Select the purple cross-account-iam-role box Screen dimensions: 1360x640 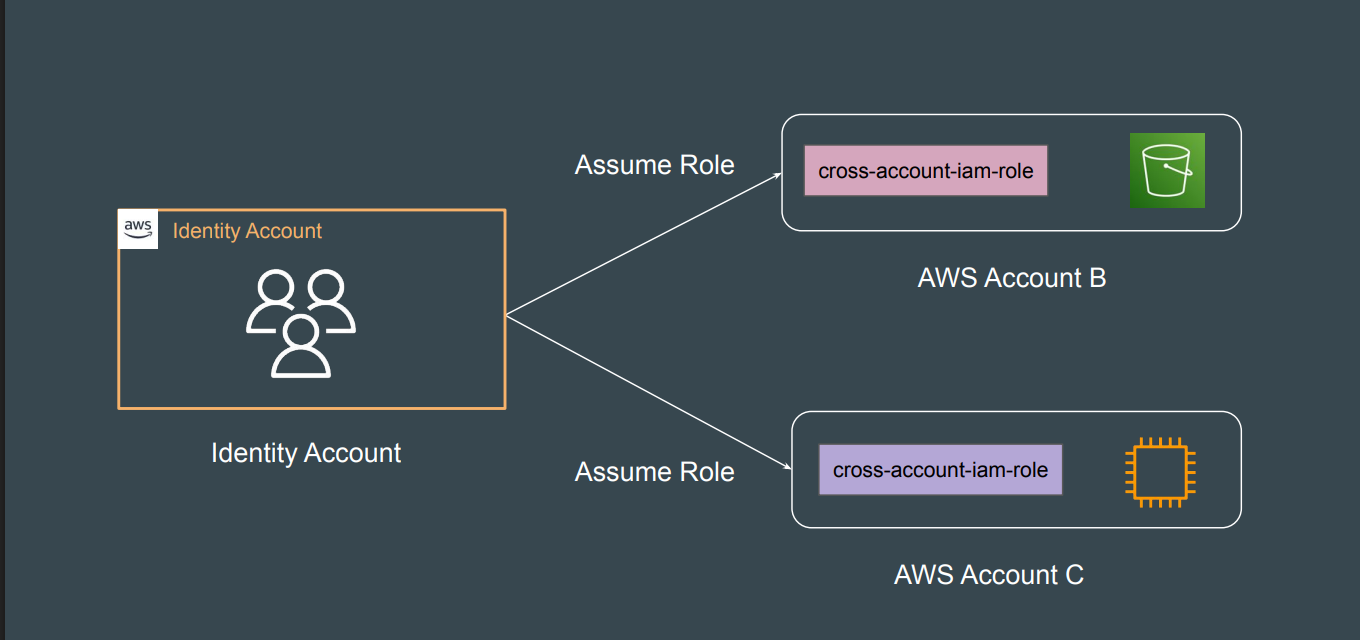click(x=940, y=470)
